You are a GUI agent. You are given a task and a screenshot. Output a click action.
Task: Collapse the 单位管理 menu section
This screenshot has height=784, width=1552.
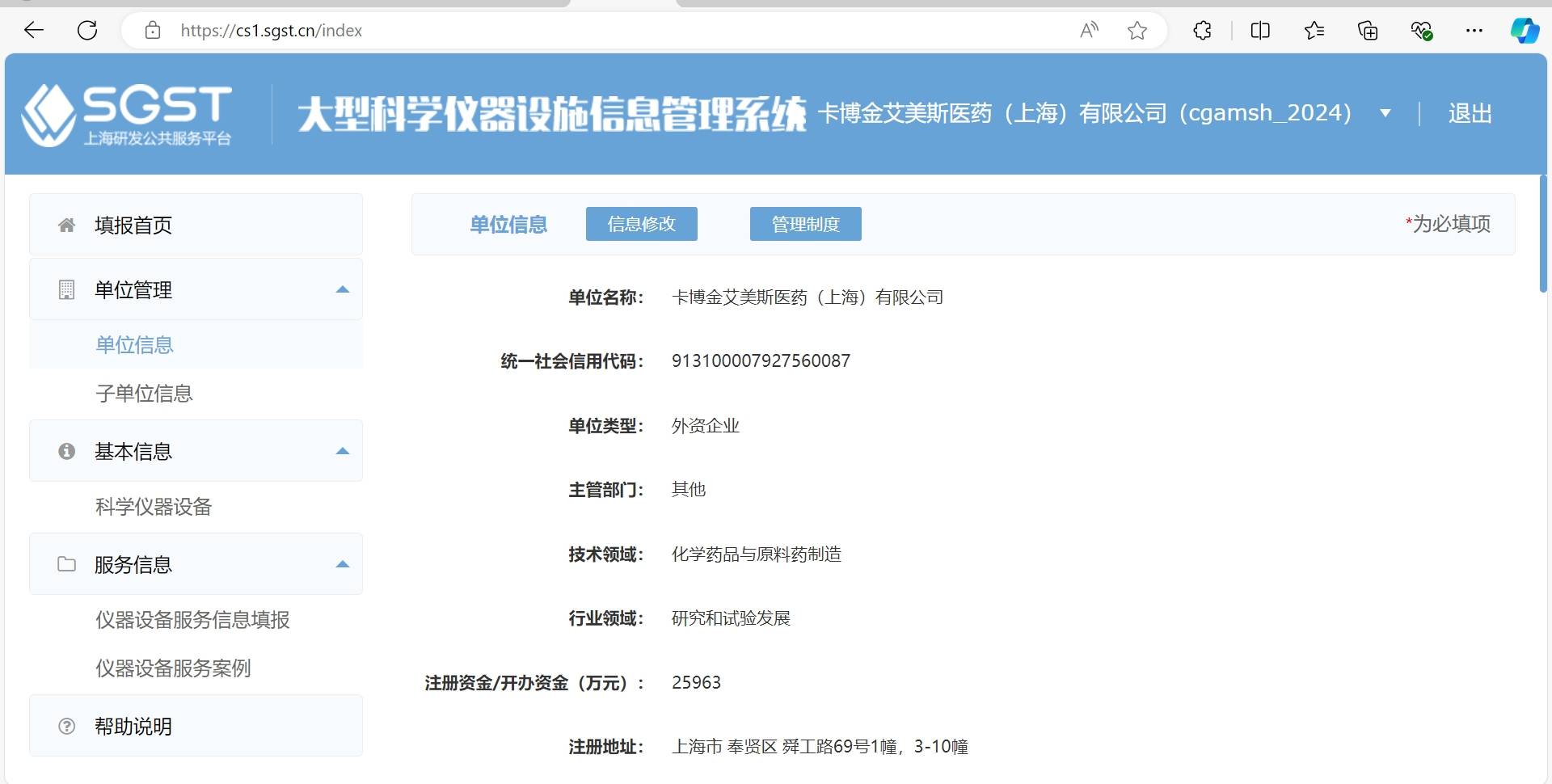343,289
